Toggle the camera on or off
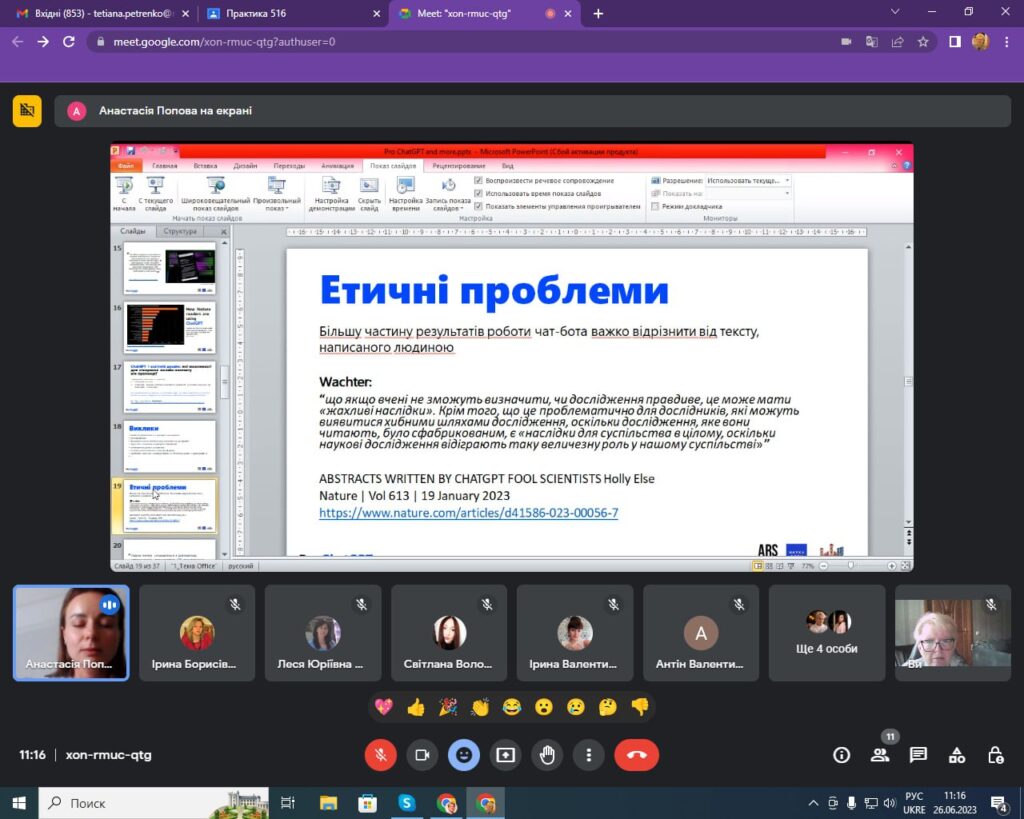Image resolution: width=1024 pixels, height=819 pixels. (422, 755)
